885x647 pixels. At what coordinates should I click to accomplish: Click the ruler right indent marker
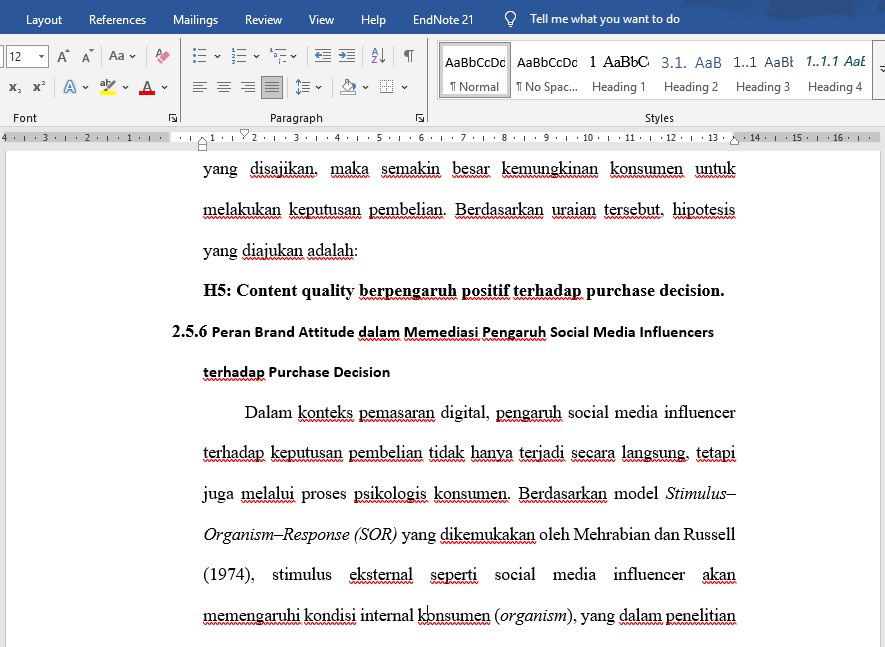(734, 141)
